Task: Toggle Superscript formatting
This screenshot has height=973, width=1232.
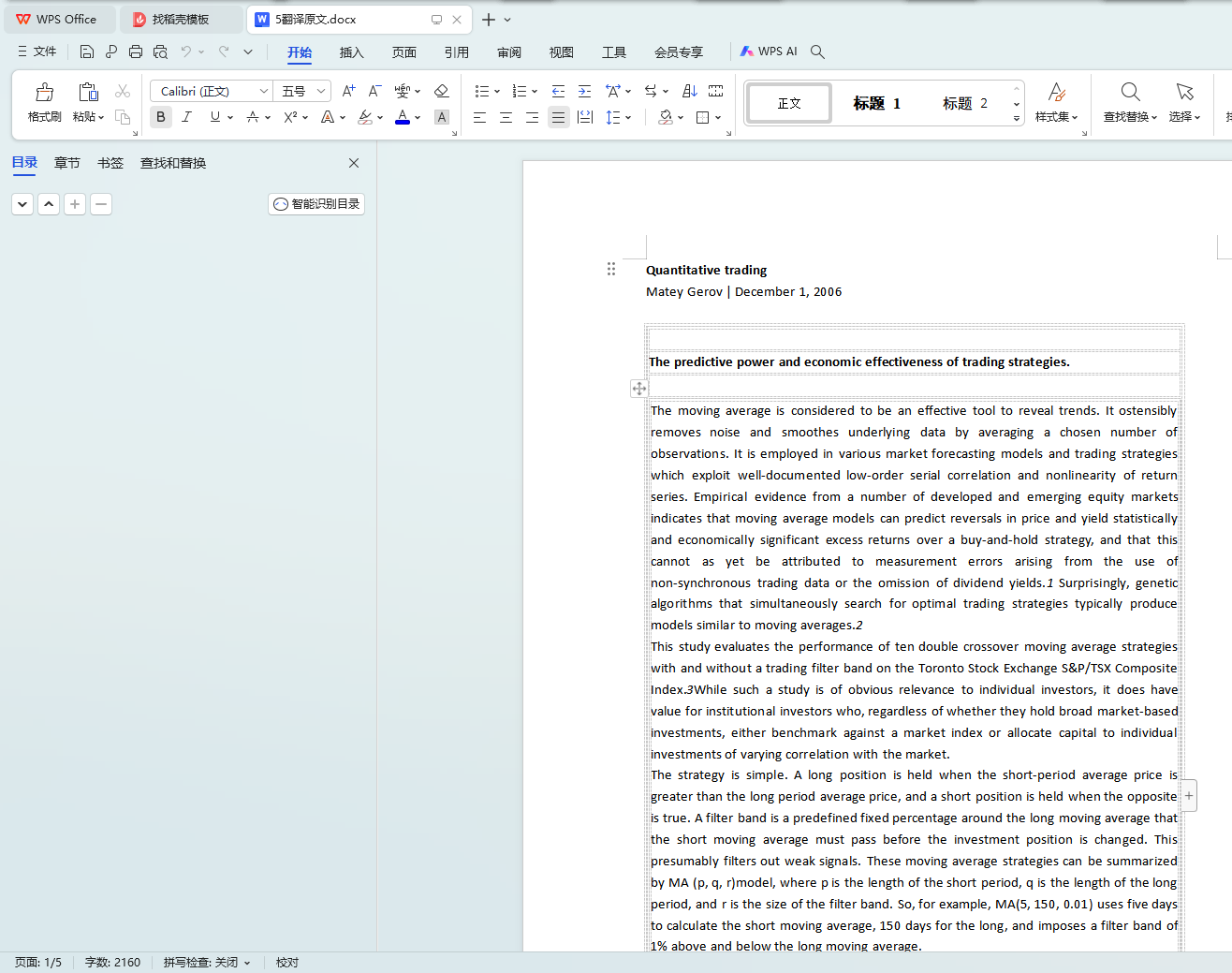Action: 290,117
